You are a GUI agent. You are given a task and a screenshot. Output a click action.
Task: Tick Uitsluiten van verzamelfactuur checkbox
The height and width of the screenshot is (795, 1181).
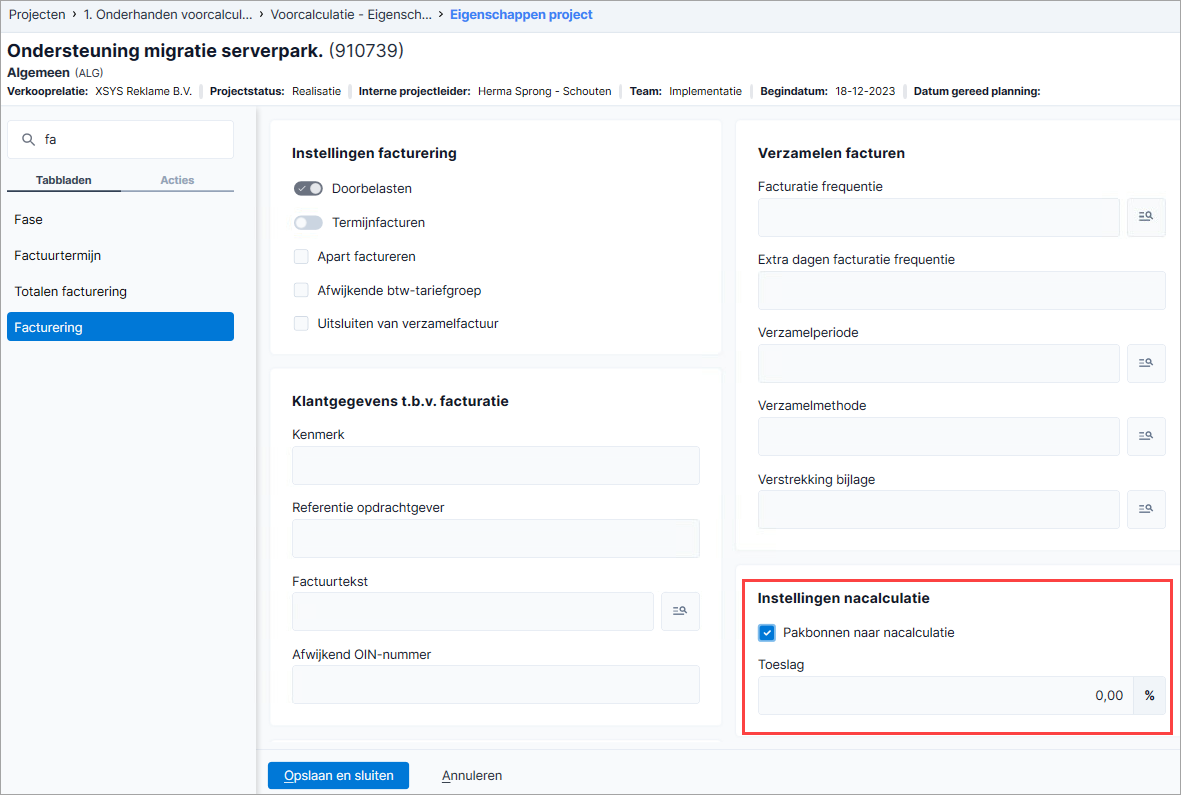click(301, 324)
